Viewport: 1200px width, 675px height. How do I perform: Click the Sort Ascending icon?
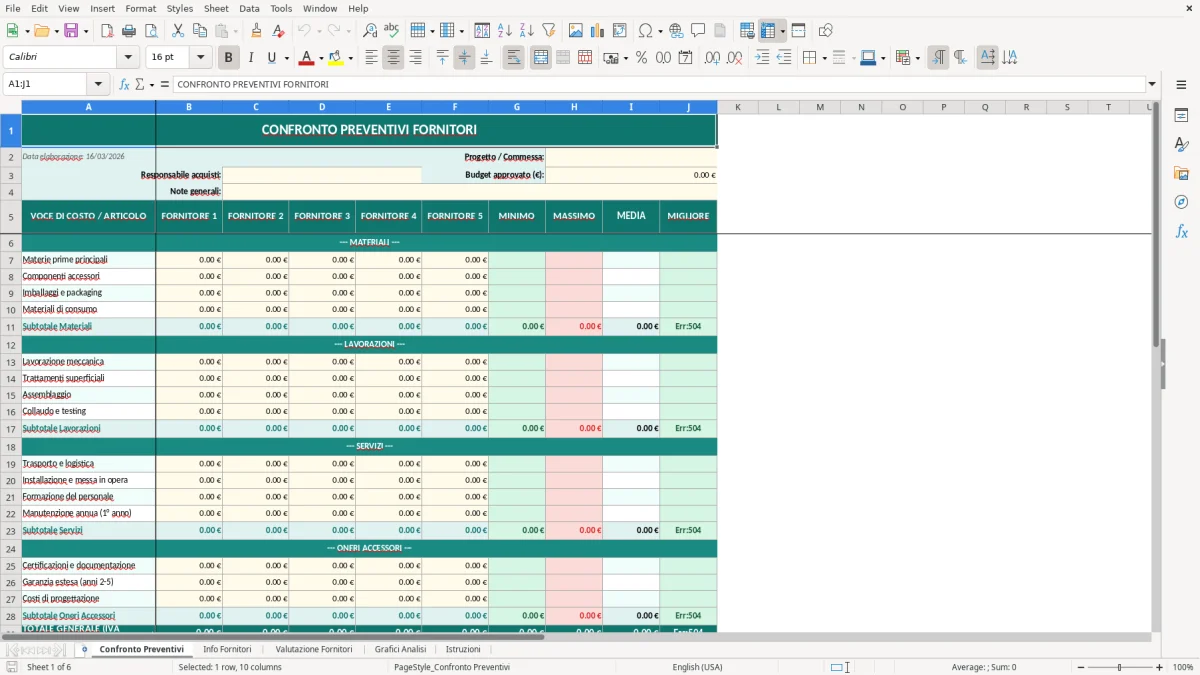point(505,31)
